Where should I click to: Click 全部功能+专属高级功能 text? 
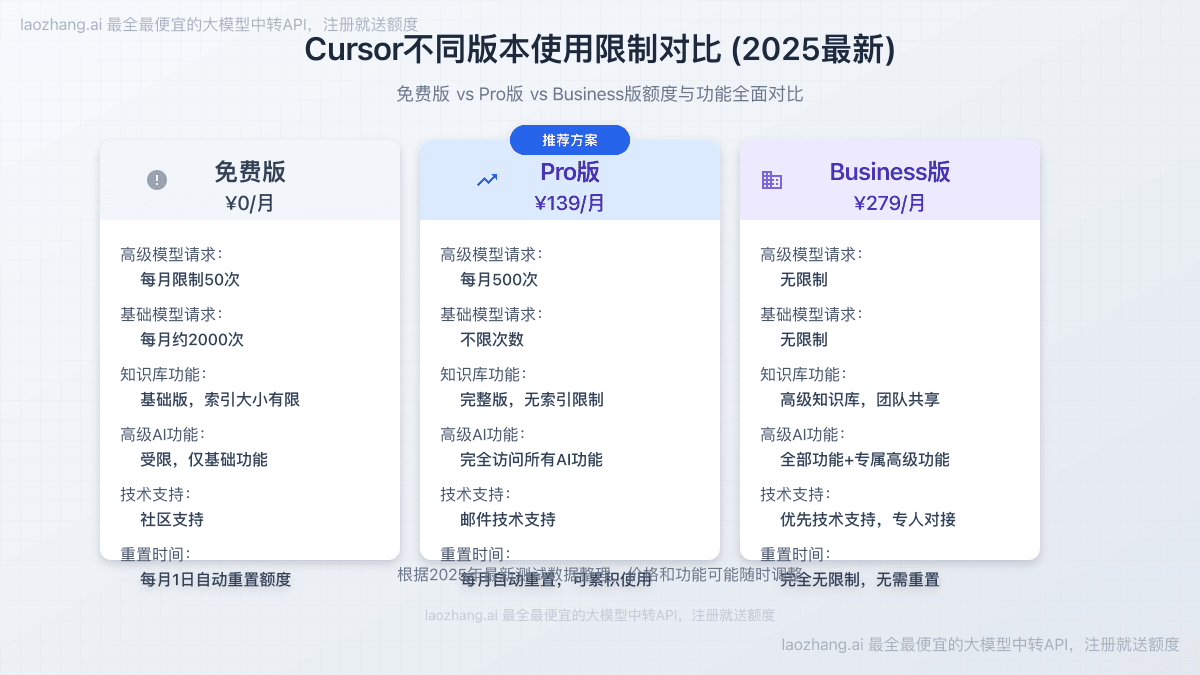pyautogui.click(x=865, y=459)
